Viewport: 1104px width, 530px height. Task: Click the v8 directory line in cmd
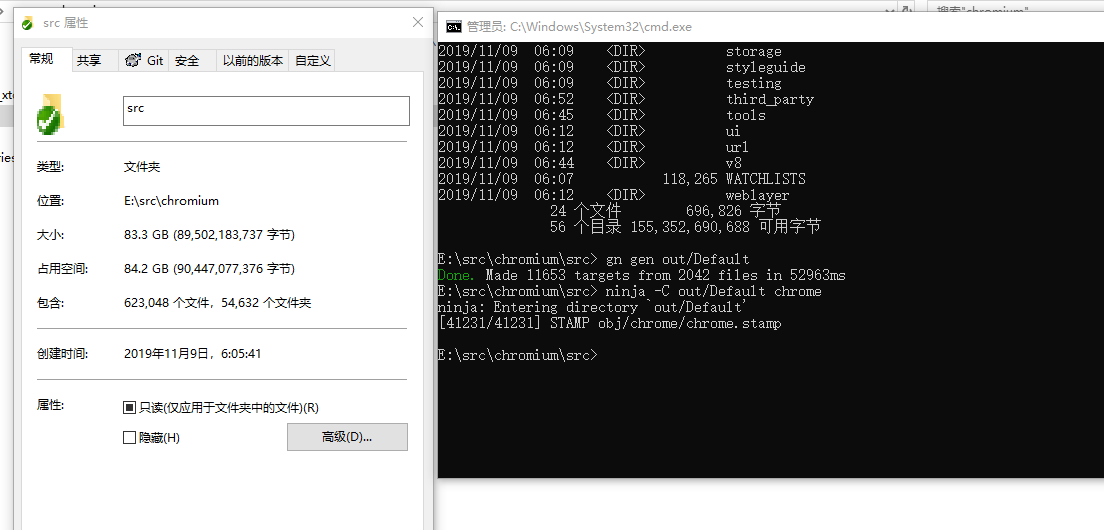coord(589,163)
